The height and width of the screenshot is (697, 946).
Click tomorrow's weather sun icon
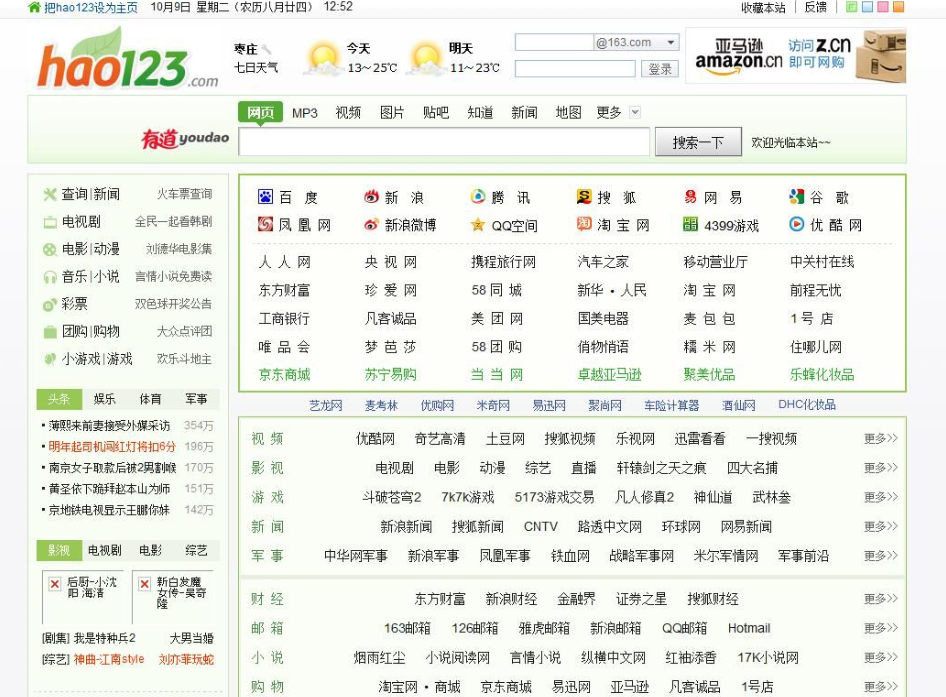426,59
